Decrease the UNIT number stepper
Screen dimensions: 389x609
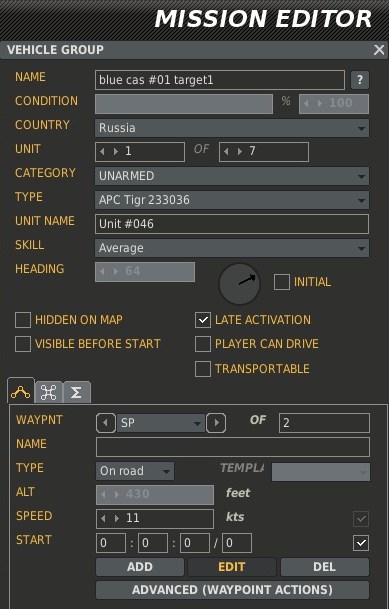(x=102, y=151)
